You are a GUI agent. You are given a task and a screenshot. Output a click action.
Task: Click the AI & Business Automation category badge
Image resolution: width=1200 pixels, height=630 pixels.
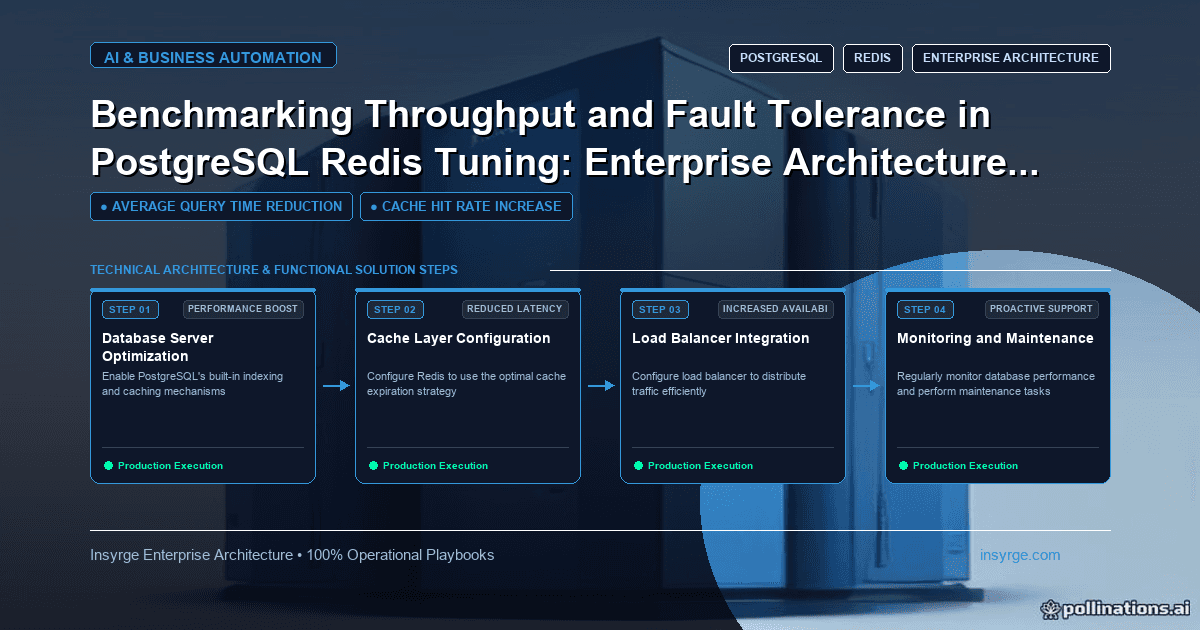[x=213, y=57]
